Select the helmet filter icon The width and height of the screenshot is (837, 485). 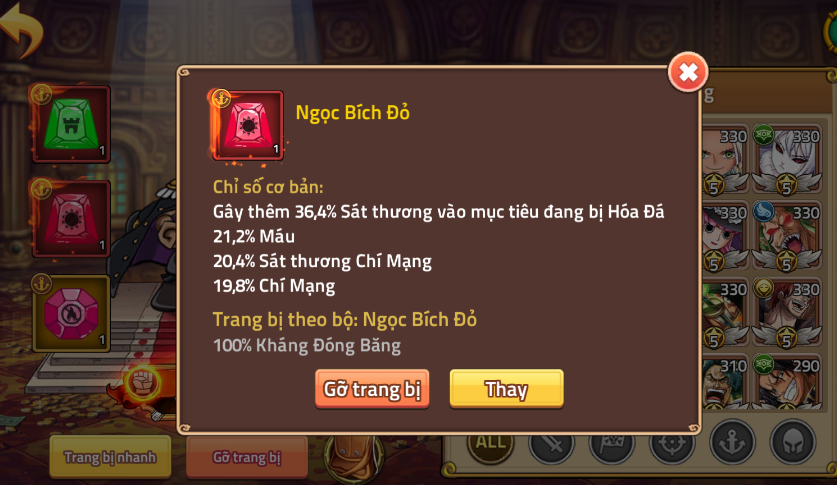point(793,443)
